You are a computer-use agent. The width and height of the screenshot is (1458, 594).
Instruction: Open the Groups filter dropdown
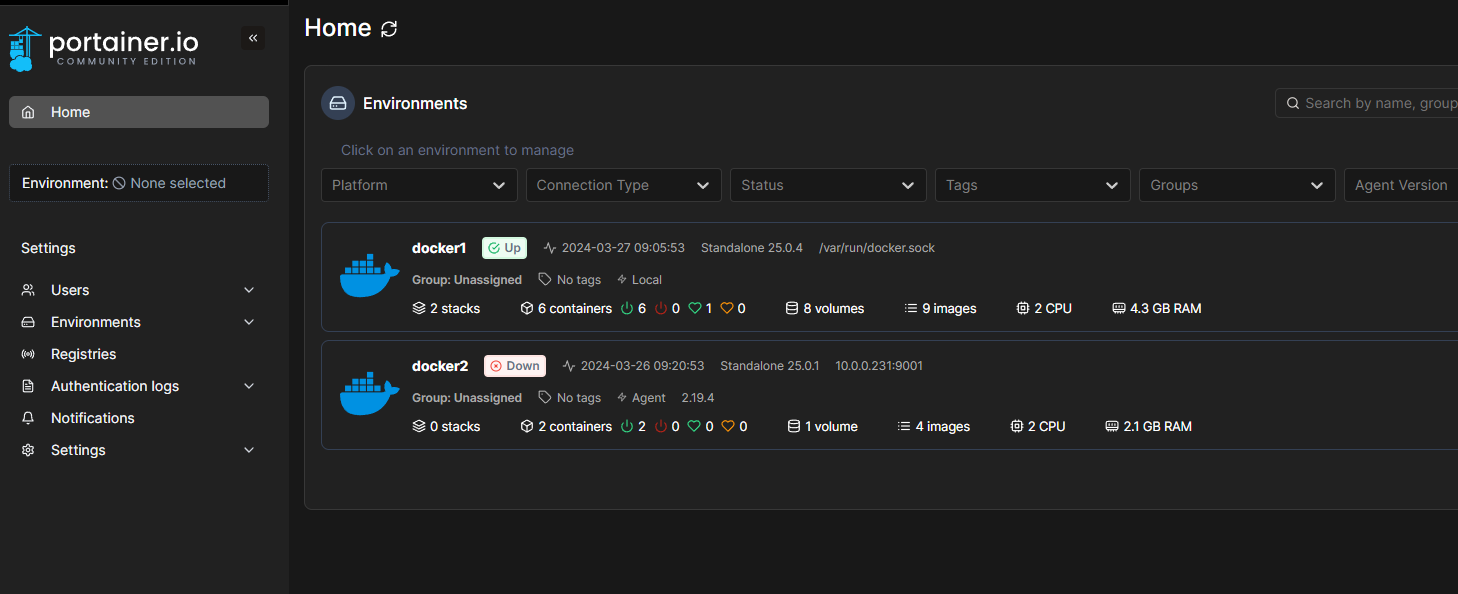tap(1237, 185)
